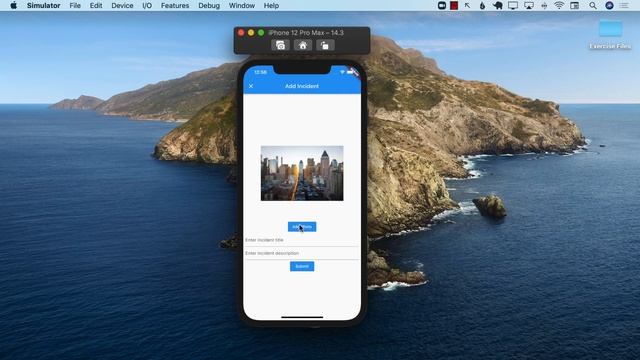This screenshot has height=360, width=640.
Task: Click the flame menu bar icon
Action: [482, 6]
